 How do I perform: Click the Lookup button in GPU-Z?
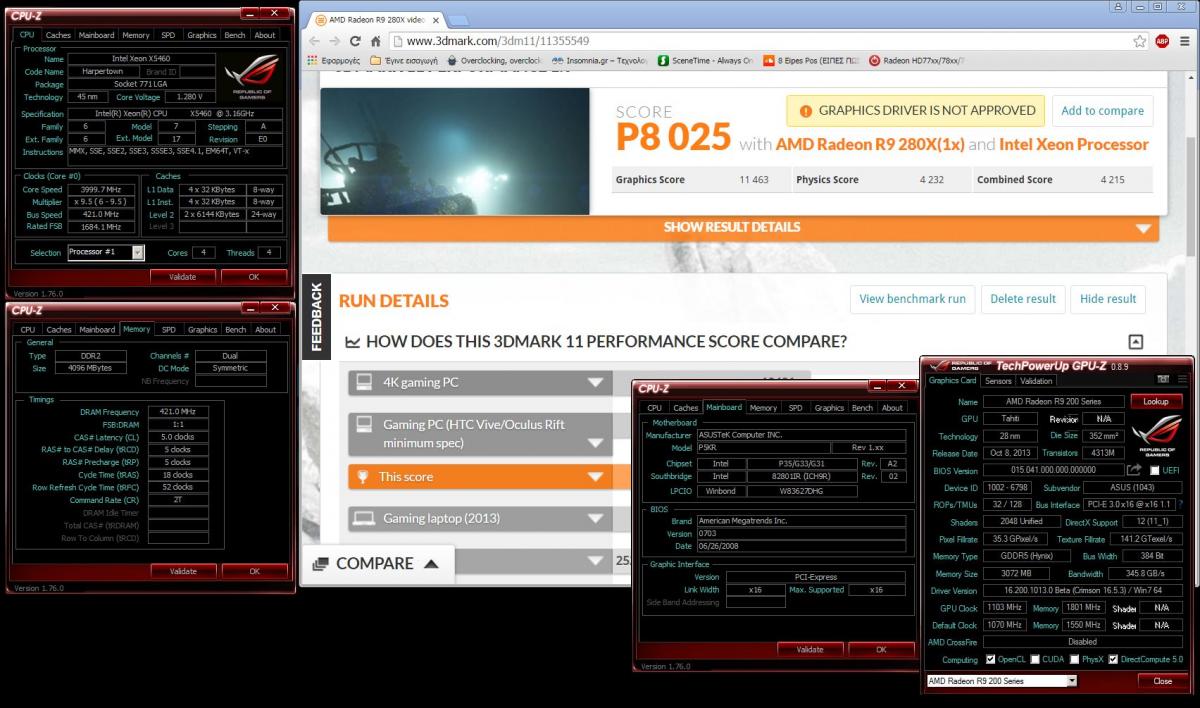click(1156, 401)
